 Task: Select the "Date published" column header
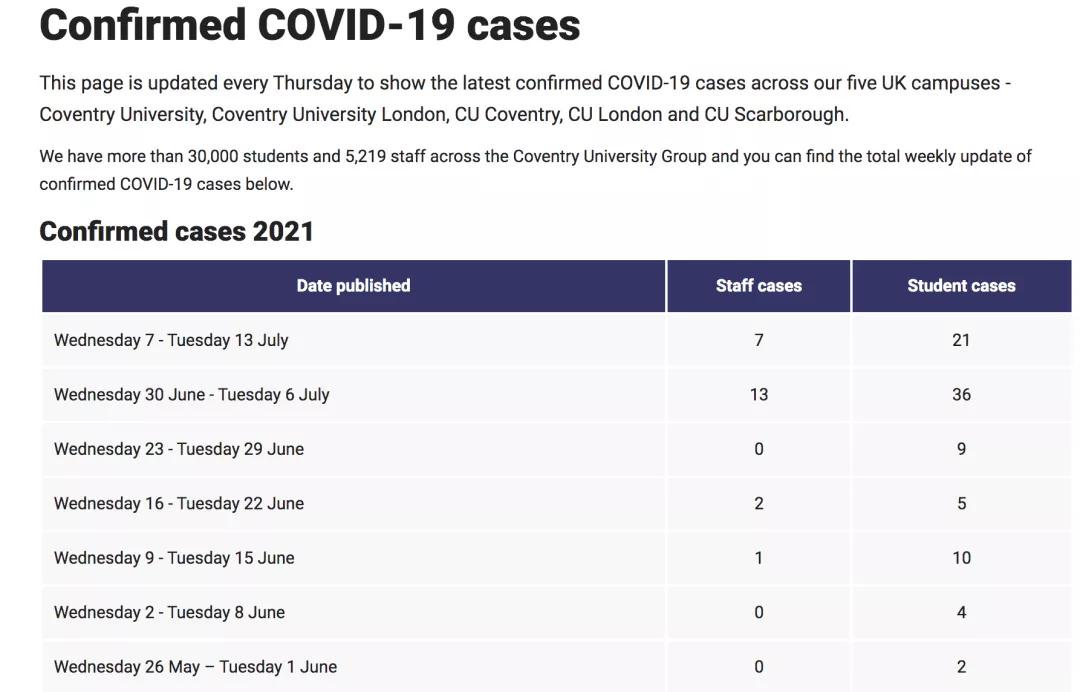click(x=353, y=286)
